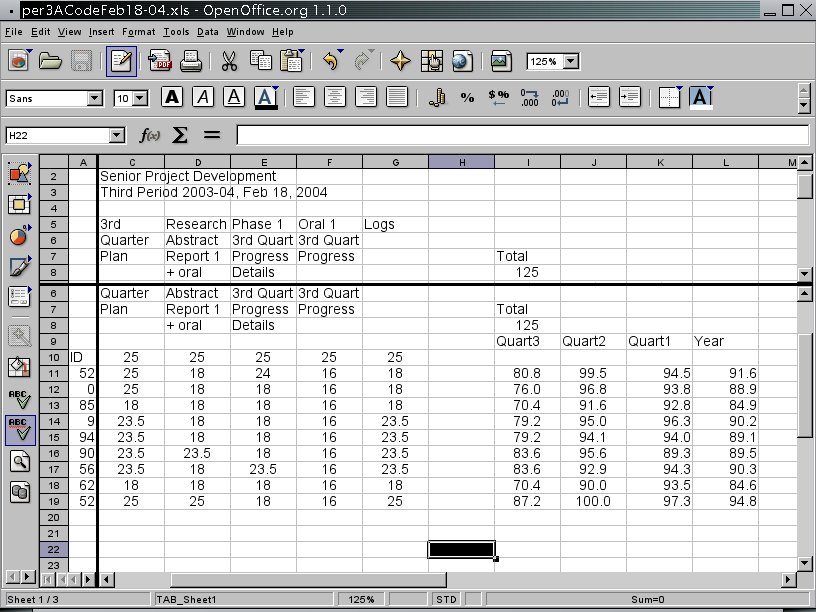Viewport: 816px width, 612px height.
Task: Justify cell text
Action: point(397,97)
